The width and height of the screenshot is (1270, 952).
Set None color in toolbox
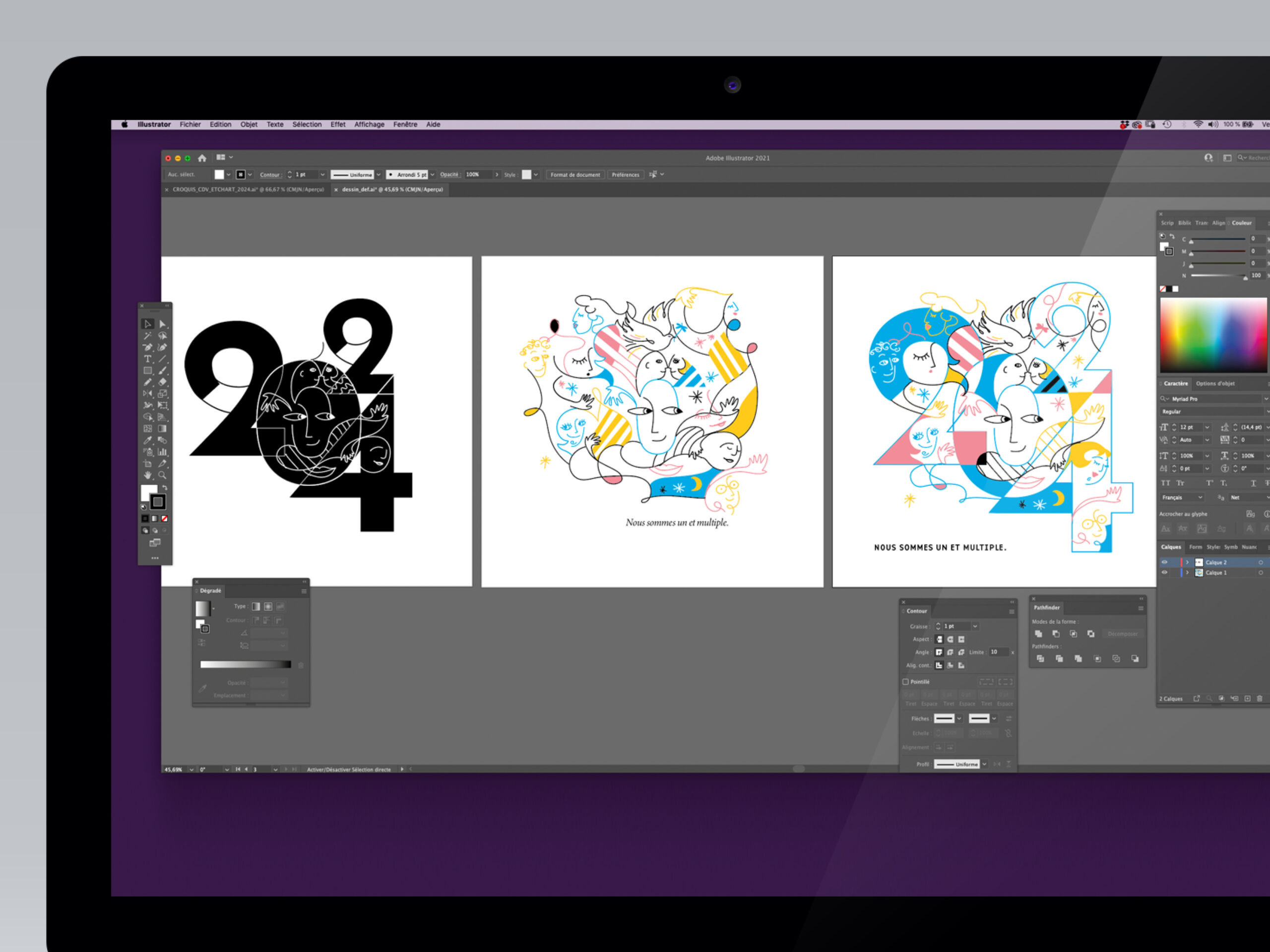[164, 519]
